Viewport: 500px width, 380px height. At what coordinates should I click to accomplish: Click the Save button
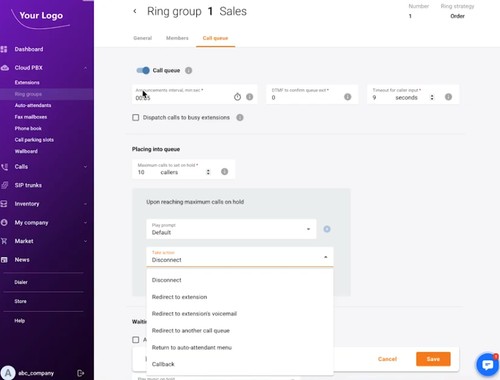[x=433, y=359]
